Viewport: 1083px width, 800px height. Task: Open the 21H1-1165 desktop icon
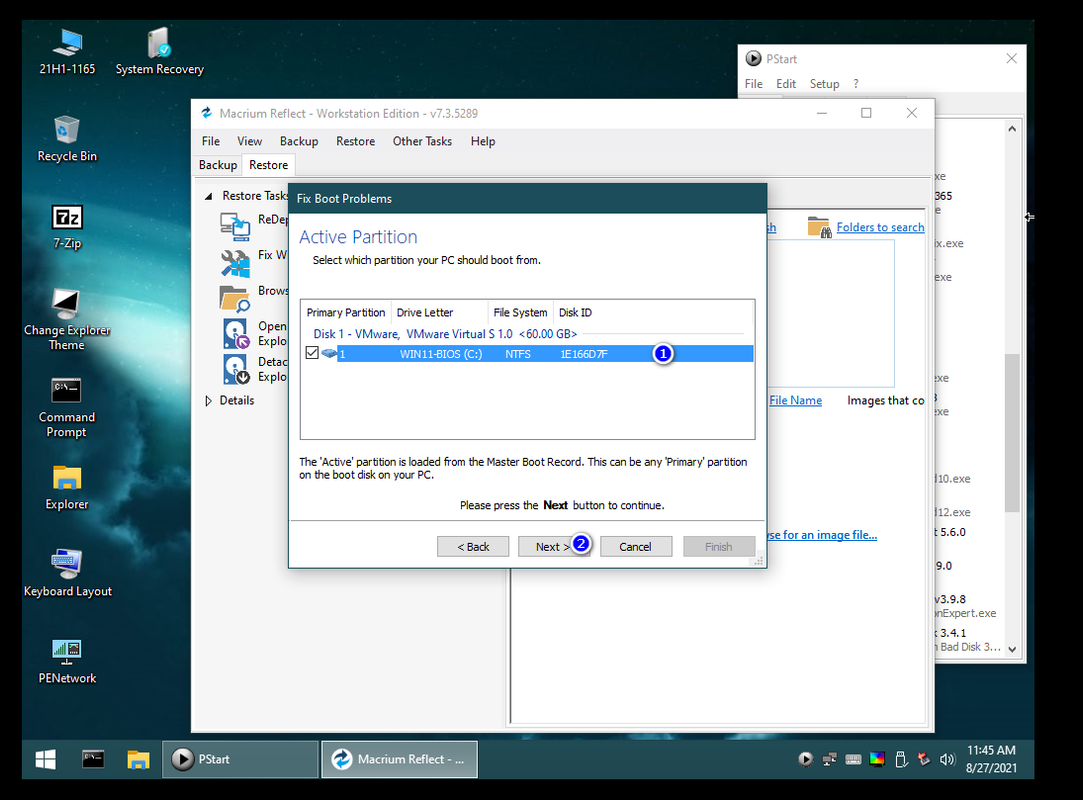(67, 52)
